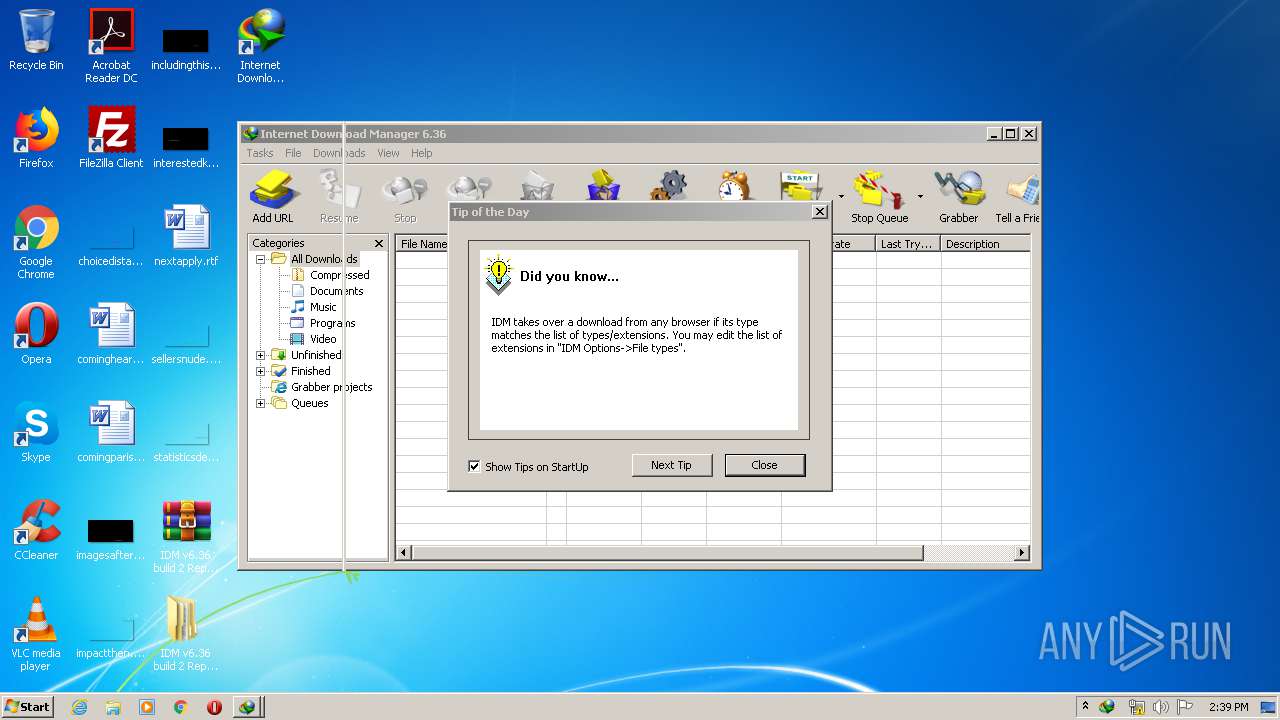Expand the Finished tree node

(261, 371)
